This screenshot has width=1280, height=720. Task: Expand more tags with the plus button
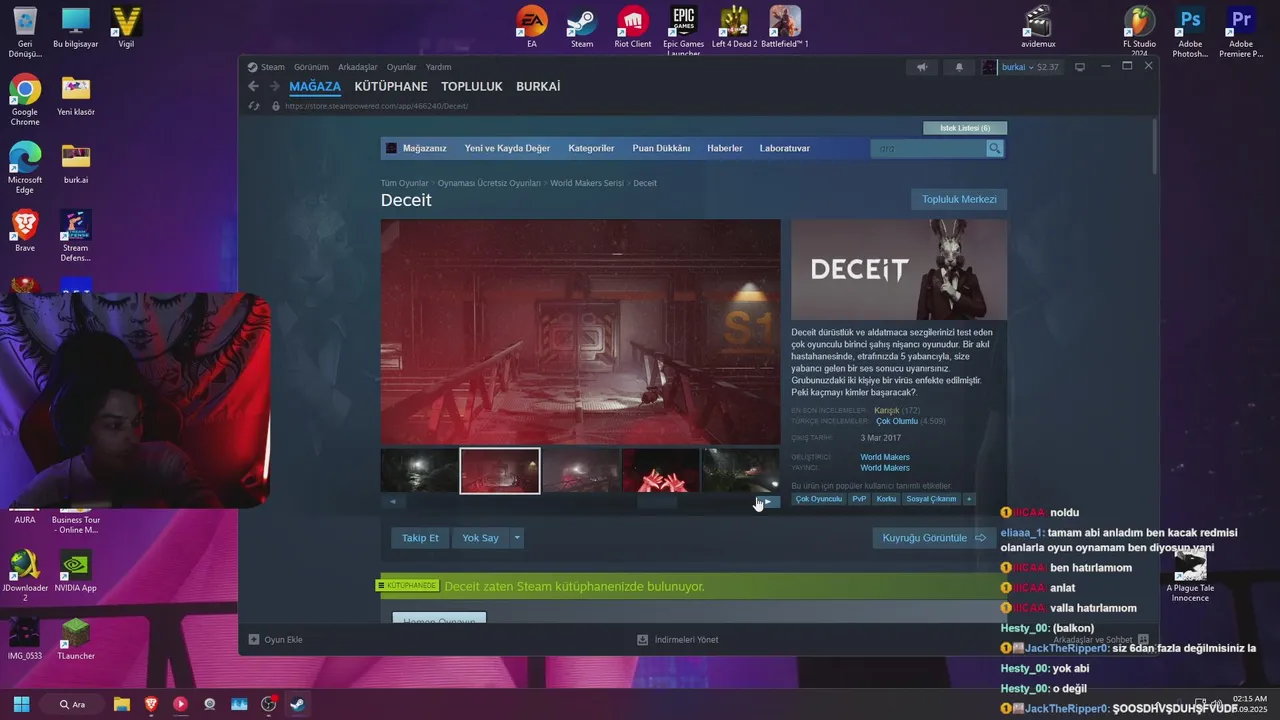click(x=968, y=499)
